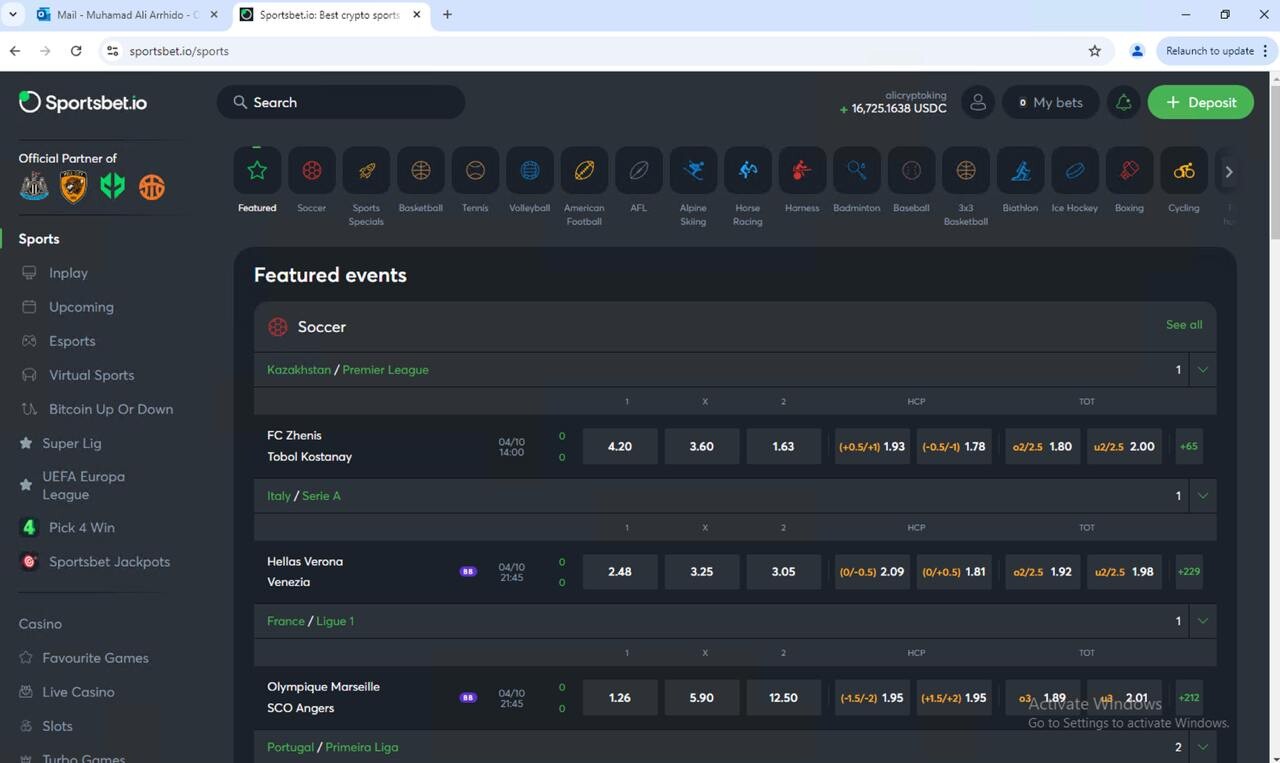1280x763 pixels.
Task: Bet on FC Zhenis win at 4.20
Action: tap(620, 447)
